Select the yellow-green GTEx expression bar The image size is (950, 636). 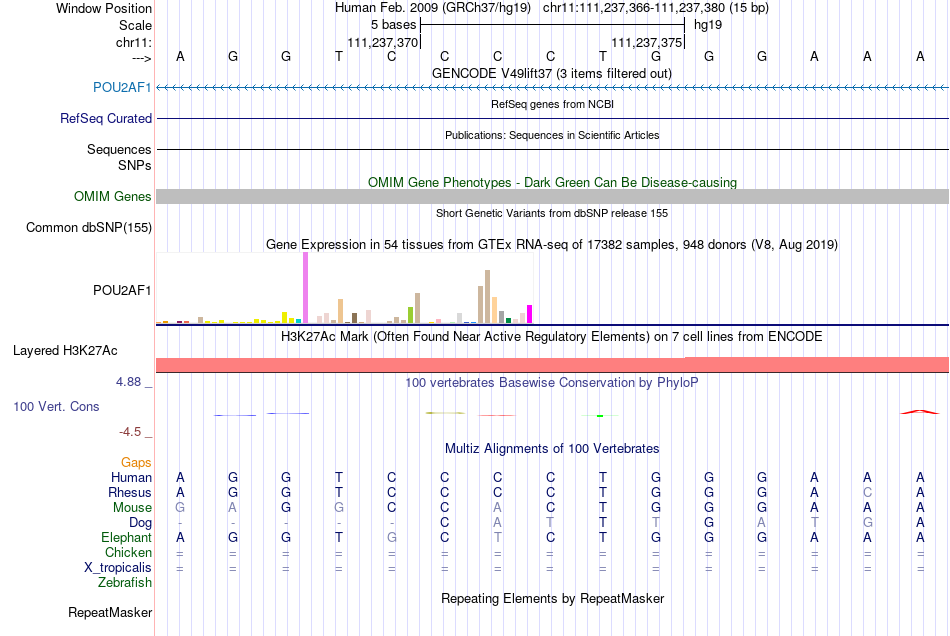pyautogui.click(x=410, y=315)
